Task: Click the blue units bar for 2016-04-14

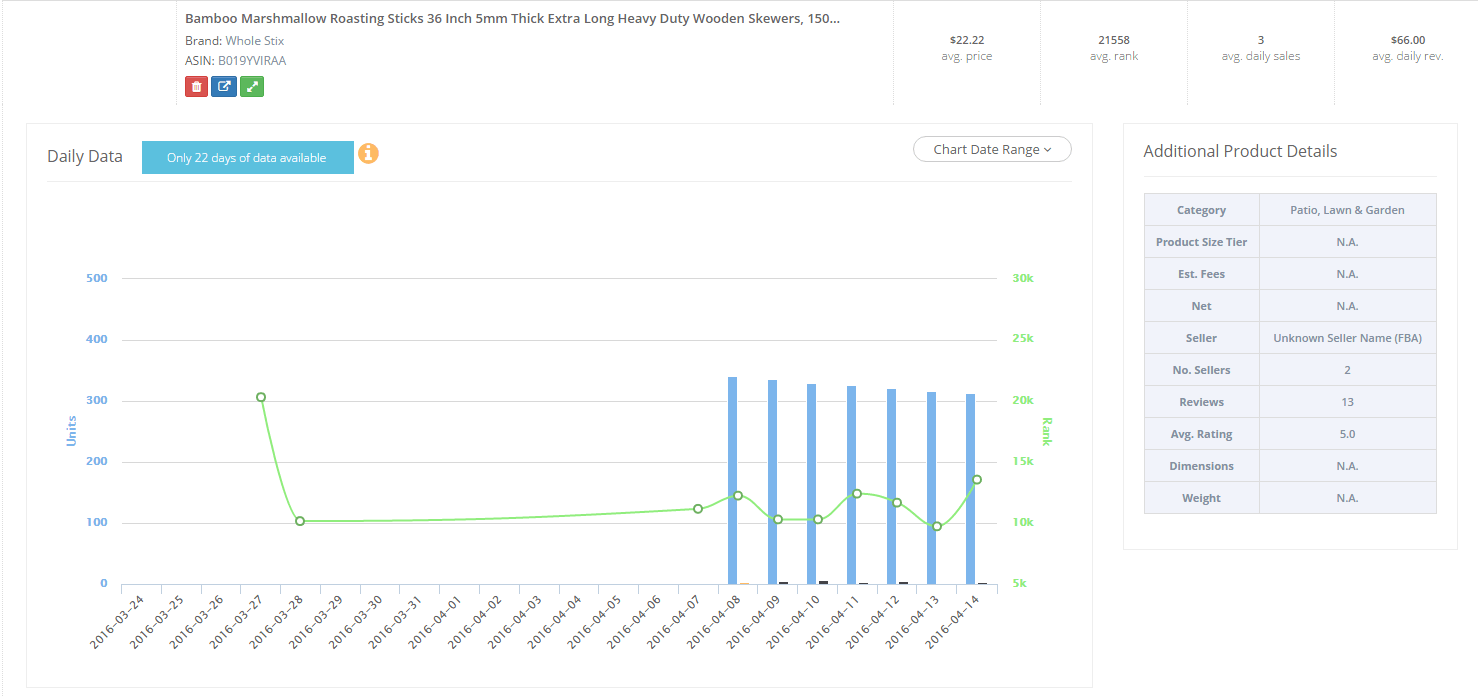Action: click(971, 489)
